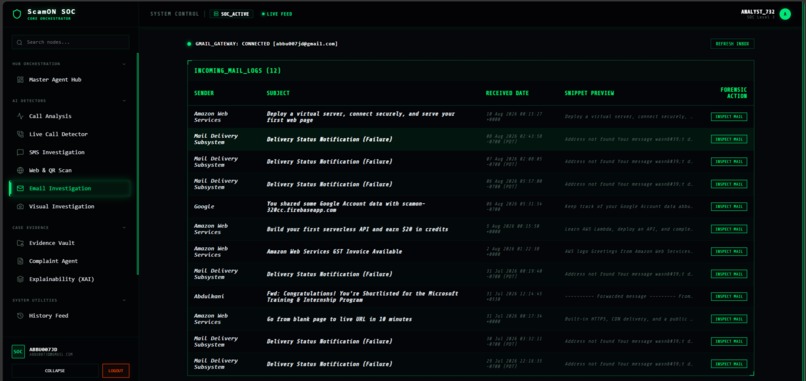Click the Evidence Vault folder icon
Viewport: 806px width, 381px height.
pyautogui.click(x=20, y=243)
